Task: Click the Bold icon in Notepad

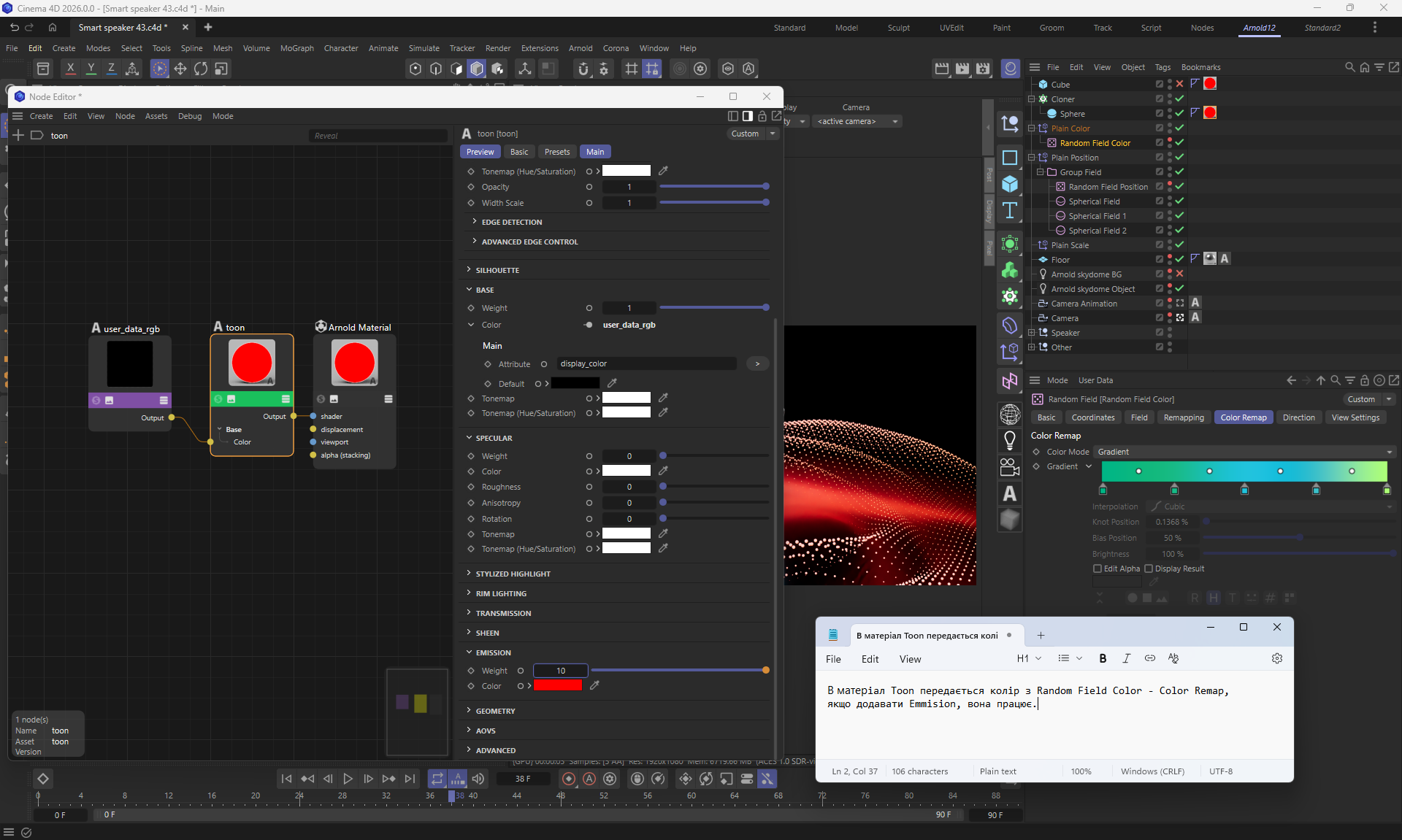Action: [1103, 658]
